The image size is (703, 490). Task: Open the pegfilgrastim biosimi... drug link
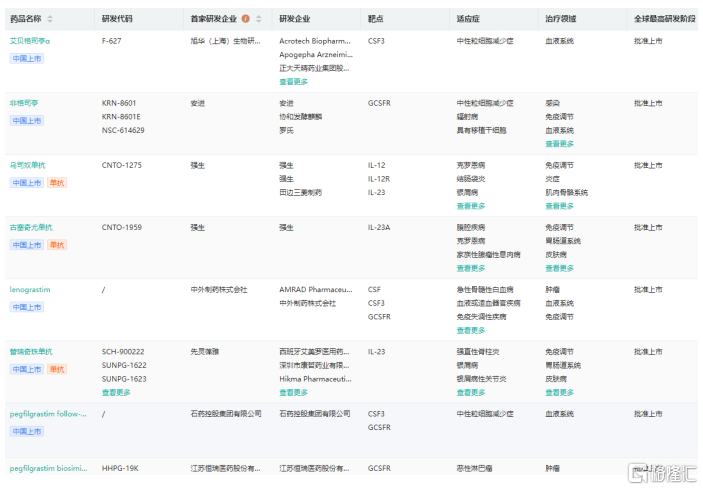[48, 468]
